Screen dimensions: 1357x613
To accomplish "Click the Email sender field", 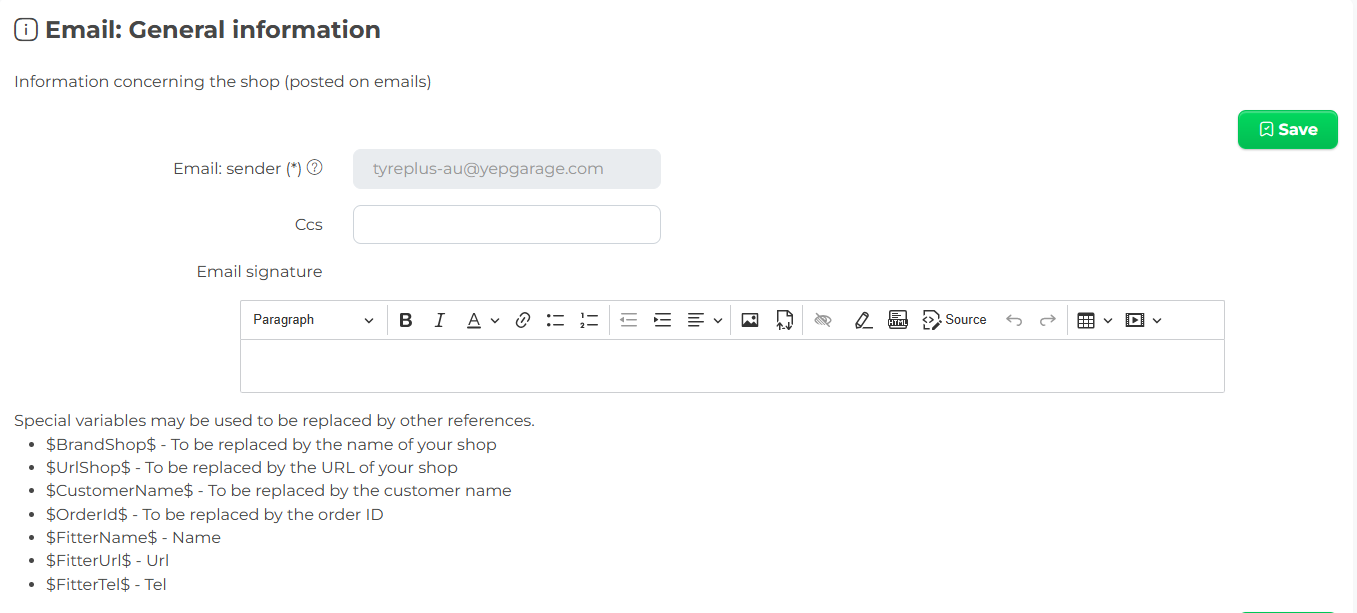I will pyautogui.click(x=507, y=169).
